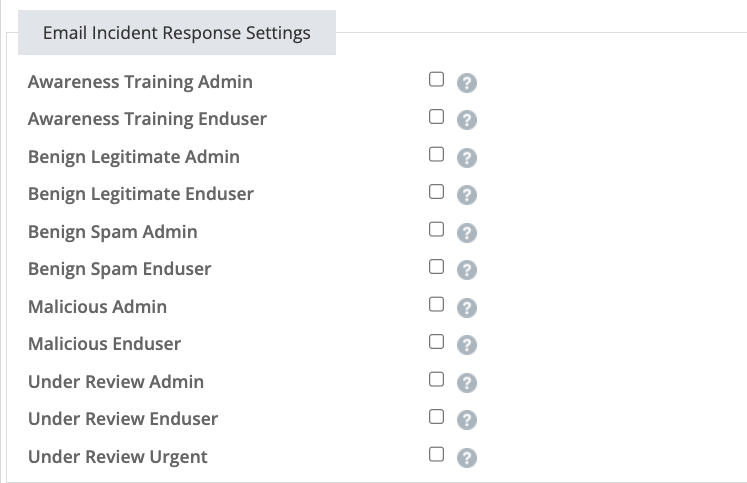Viewport: 747px width, 483px height.
Task: Tick the Benign Legitimate Admin checkbox
Action: point(436,154)
